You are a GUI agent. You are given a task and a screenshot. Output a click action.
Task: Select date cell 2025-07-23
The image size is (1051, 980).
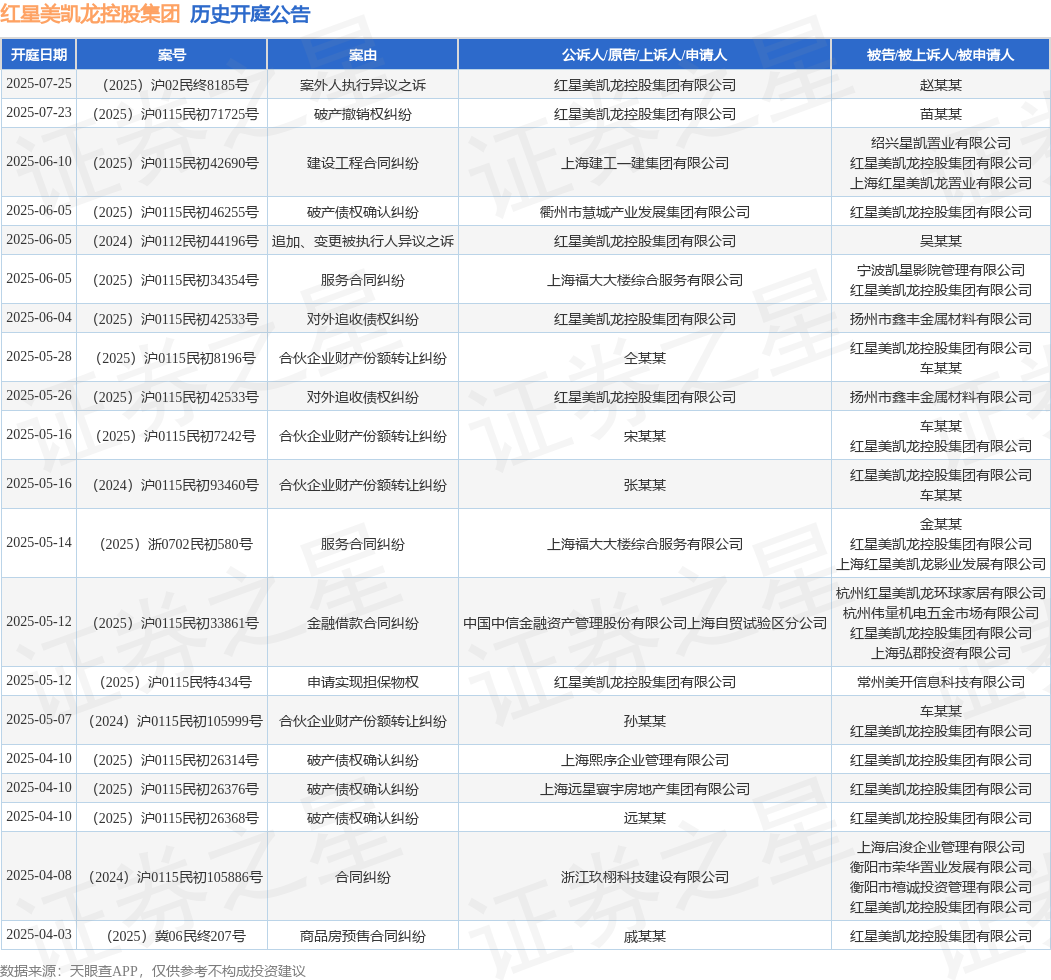point(39,112)
